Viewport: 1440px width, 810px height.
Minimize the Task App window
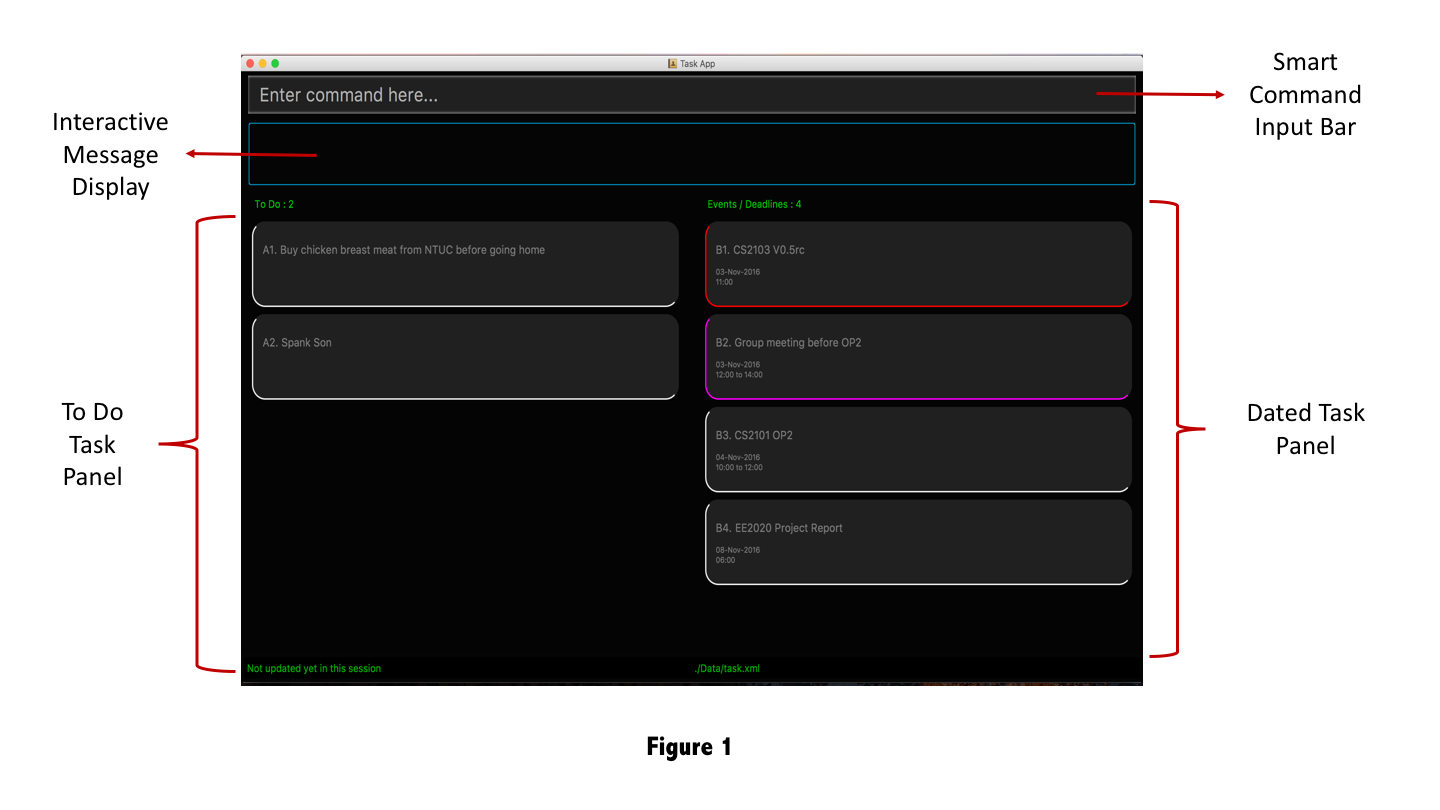(263, 63)
